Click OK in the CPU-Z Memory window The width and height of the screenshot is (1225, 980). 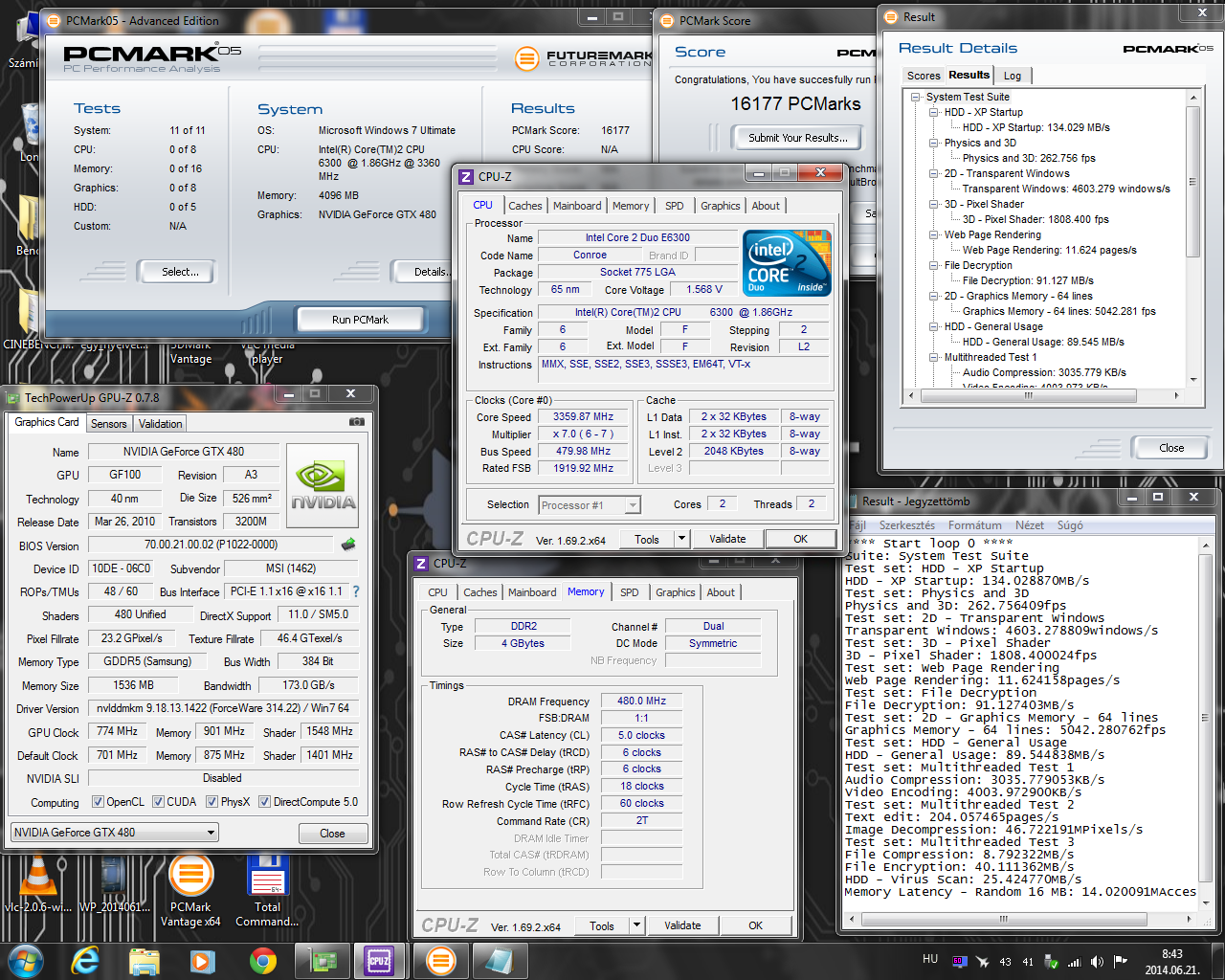pos(756,925)
